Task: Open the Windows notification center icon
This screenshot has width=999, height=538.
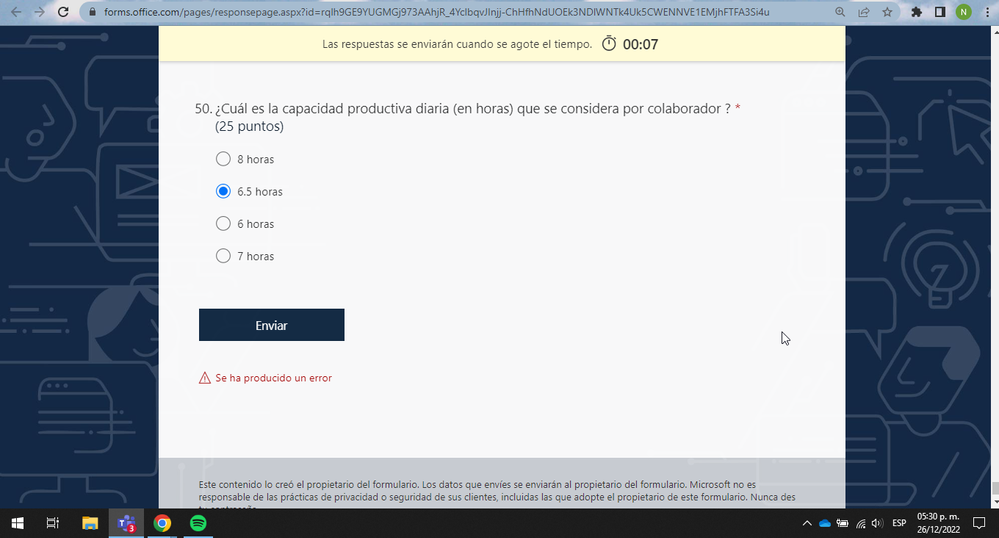Action: point(979,523)
